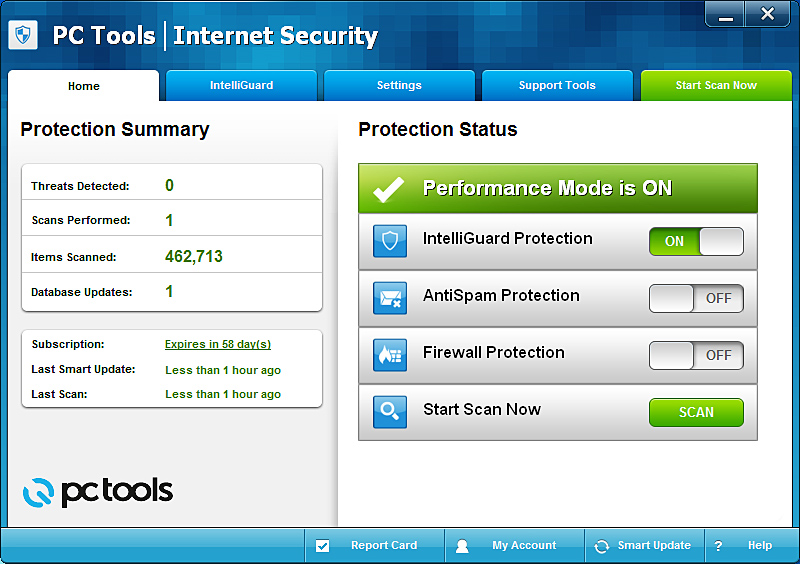
Task: Click the PC Tools shield logo icon
Action: pos(23,35)
